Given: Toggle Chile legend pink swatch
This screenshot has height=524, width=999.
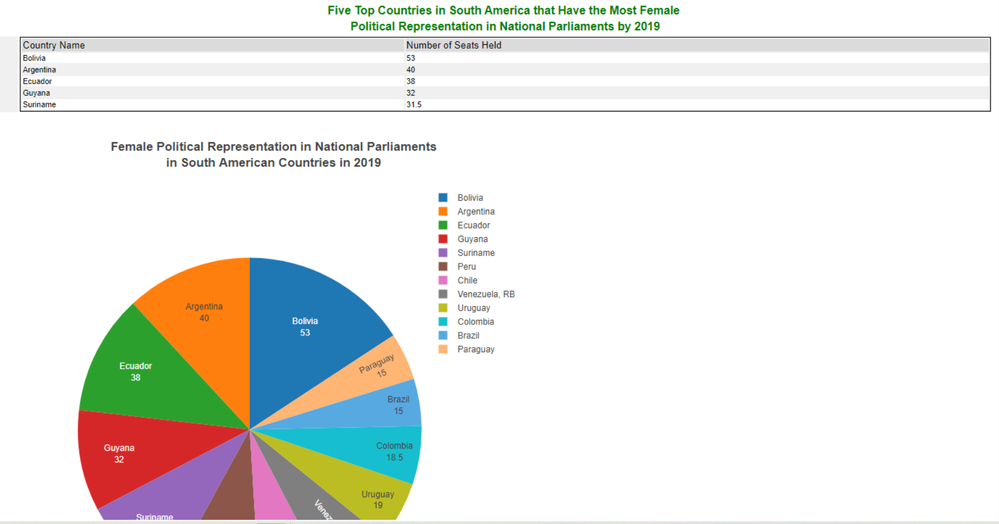Looking at the screenshot, I should tap(443, 280).
